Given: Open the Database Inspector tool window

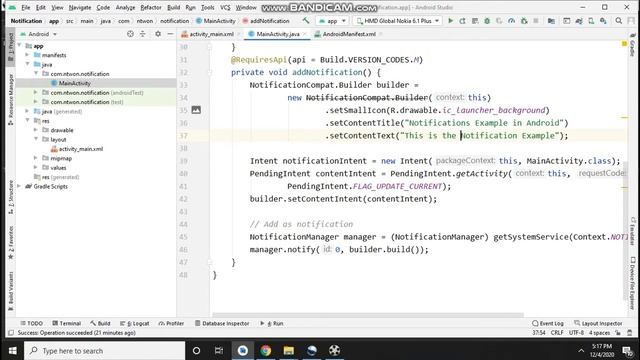Looking at the screenshot, I should pos(222,323).
